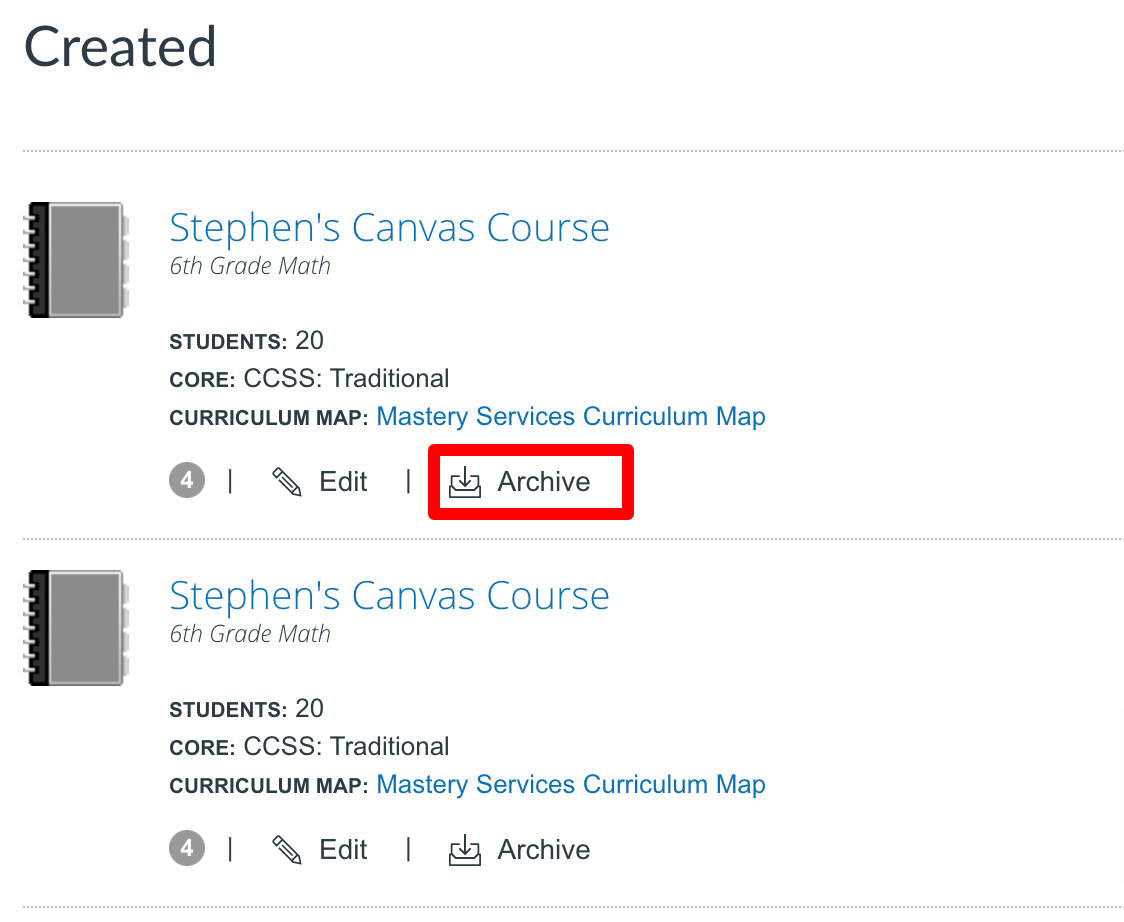Click the first course's 6th Grade Math subtitle
The height and width of the screenshot is (922, 1124).
[250, 266]
